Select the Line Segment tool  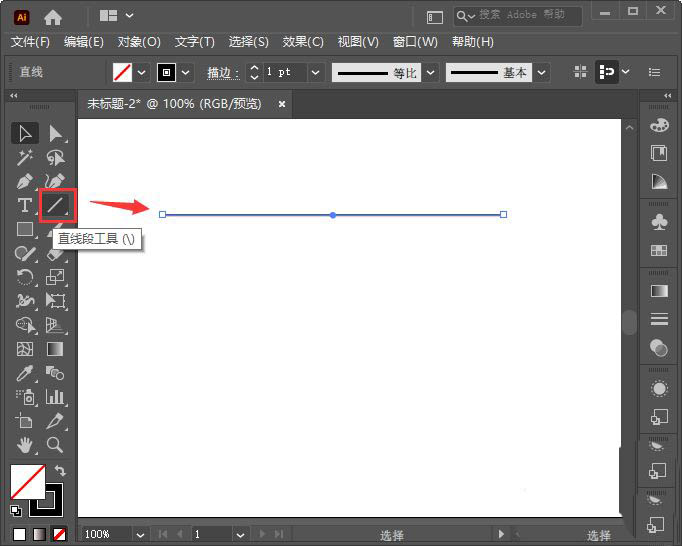[x=55, y=205]
